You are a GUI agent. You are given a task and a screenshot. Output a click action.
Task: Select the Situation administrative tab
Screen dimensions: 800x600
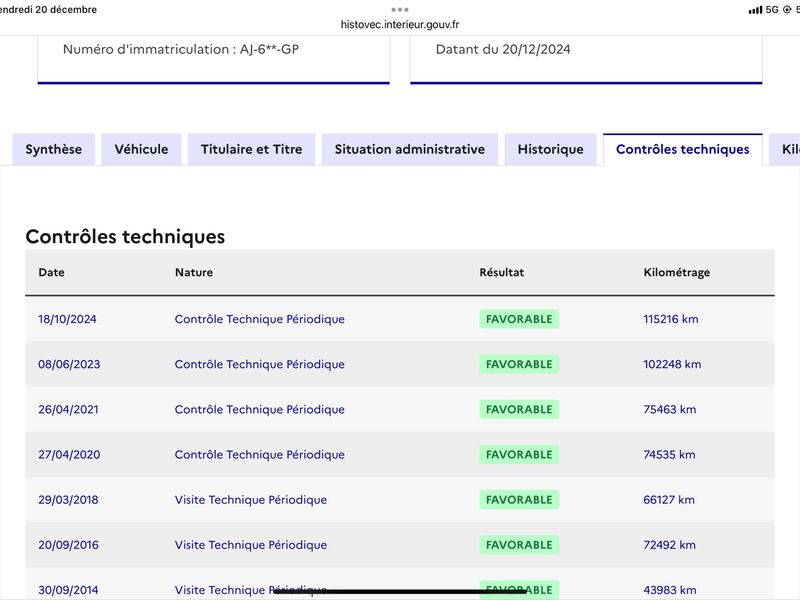[x=410, y=149]
